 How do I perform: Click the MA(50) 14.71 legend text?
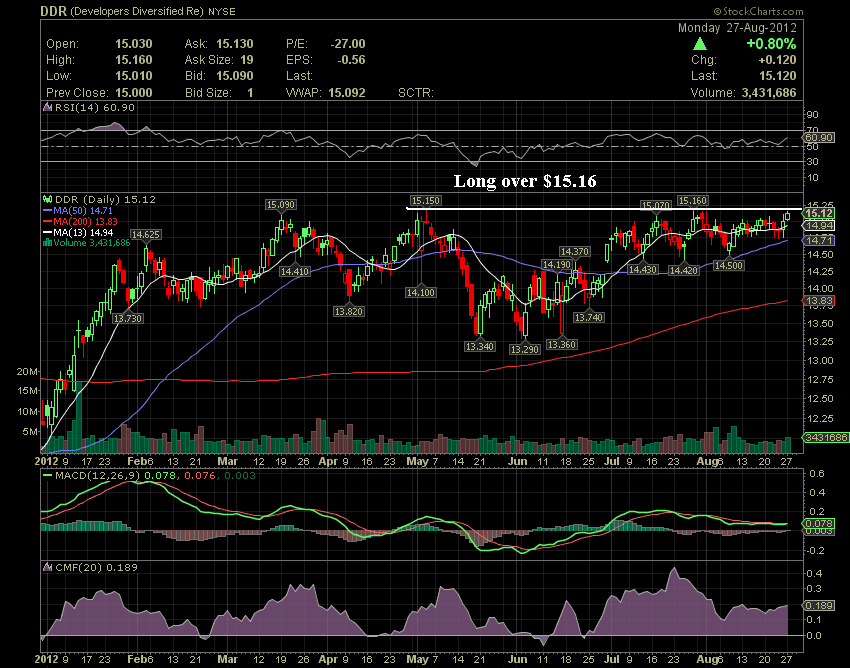coord(83,210)
